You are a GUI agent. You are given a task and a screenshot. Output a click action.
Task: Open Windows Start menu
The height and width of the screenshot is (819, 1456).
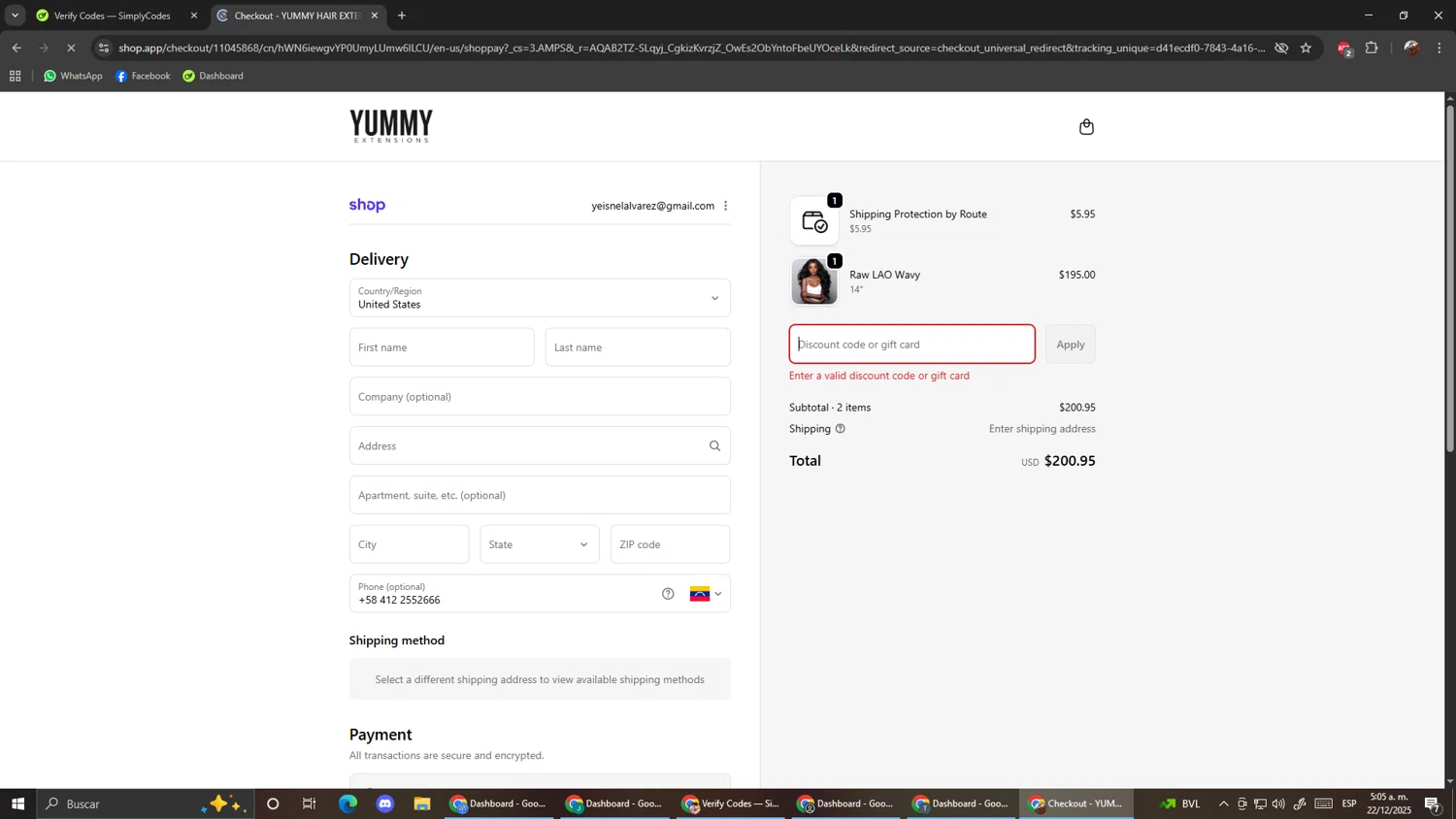tap(17, 803)
